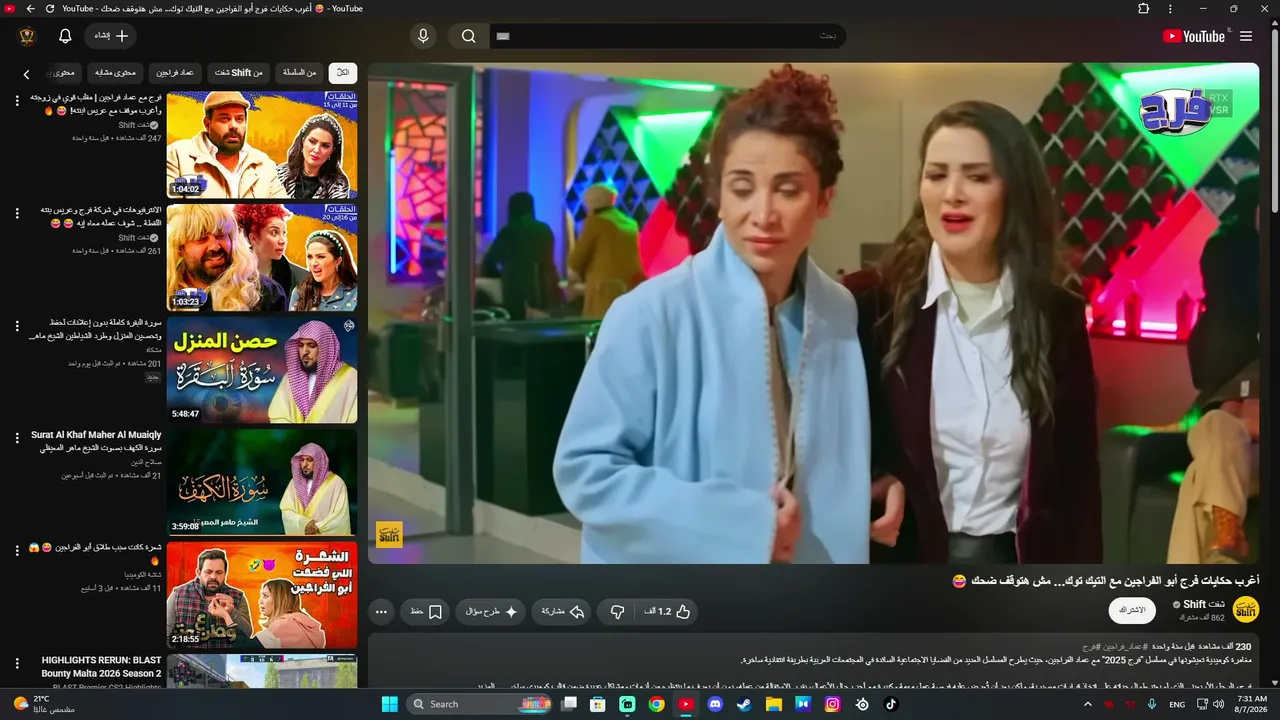
Task: Open the Shift channel avatar
Action: pyautogui.click(x=1246, y=610)
